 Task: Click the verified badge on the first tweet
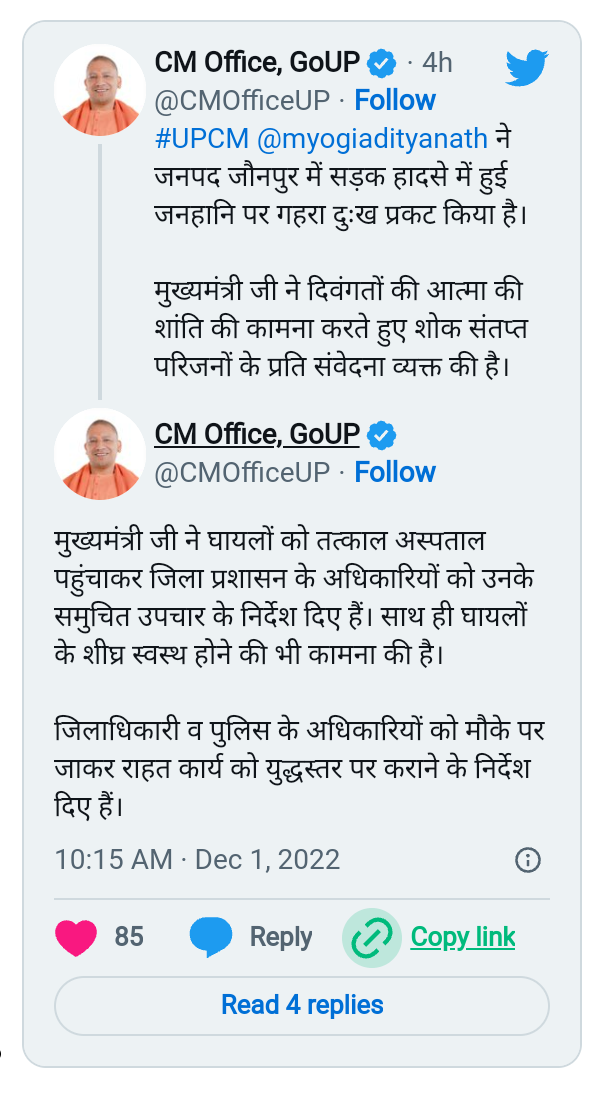click(x=382, y=63)
